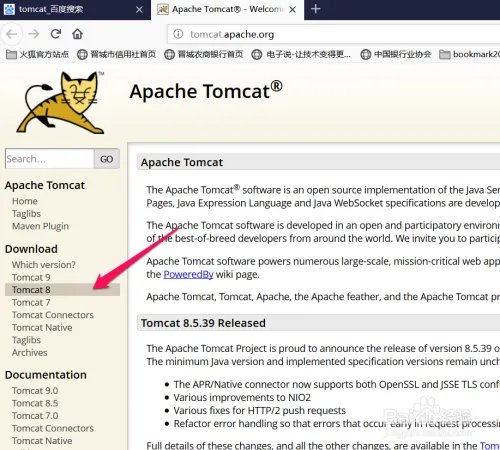Image resolution: width=500 pixels, height=450 pixels.
Task: Click the Apache Tomcat section heading in content
Action: 182,162
